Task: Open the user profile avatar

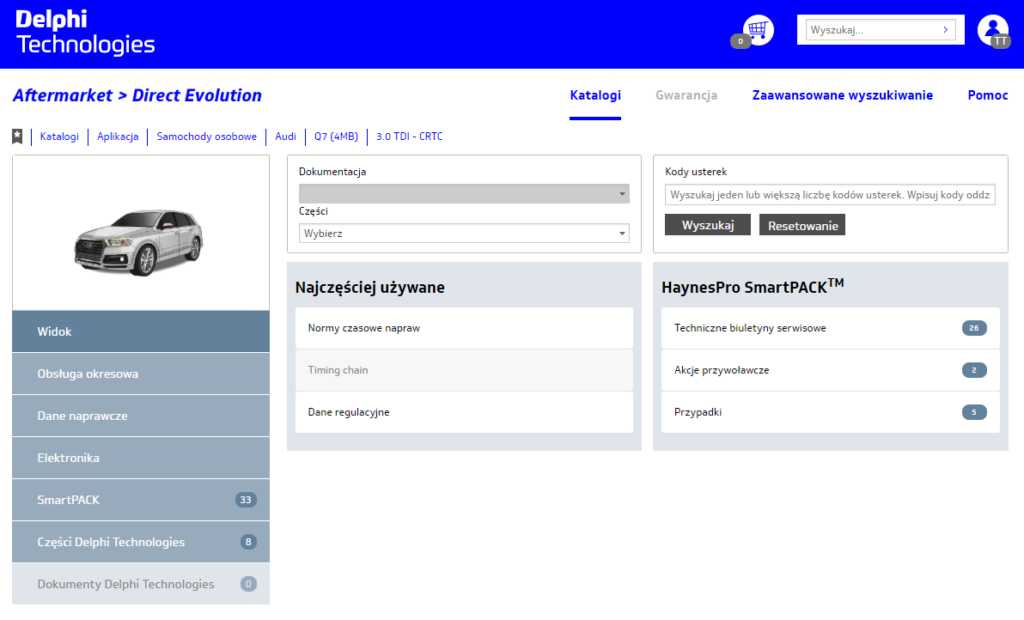Action: (993, 30)
